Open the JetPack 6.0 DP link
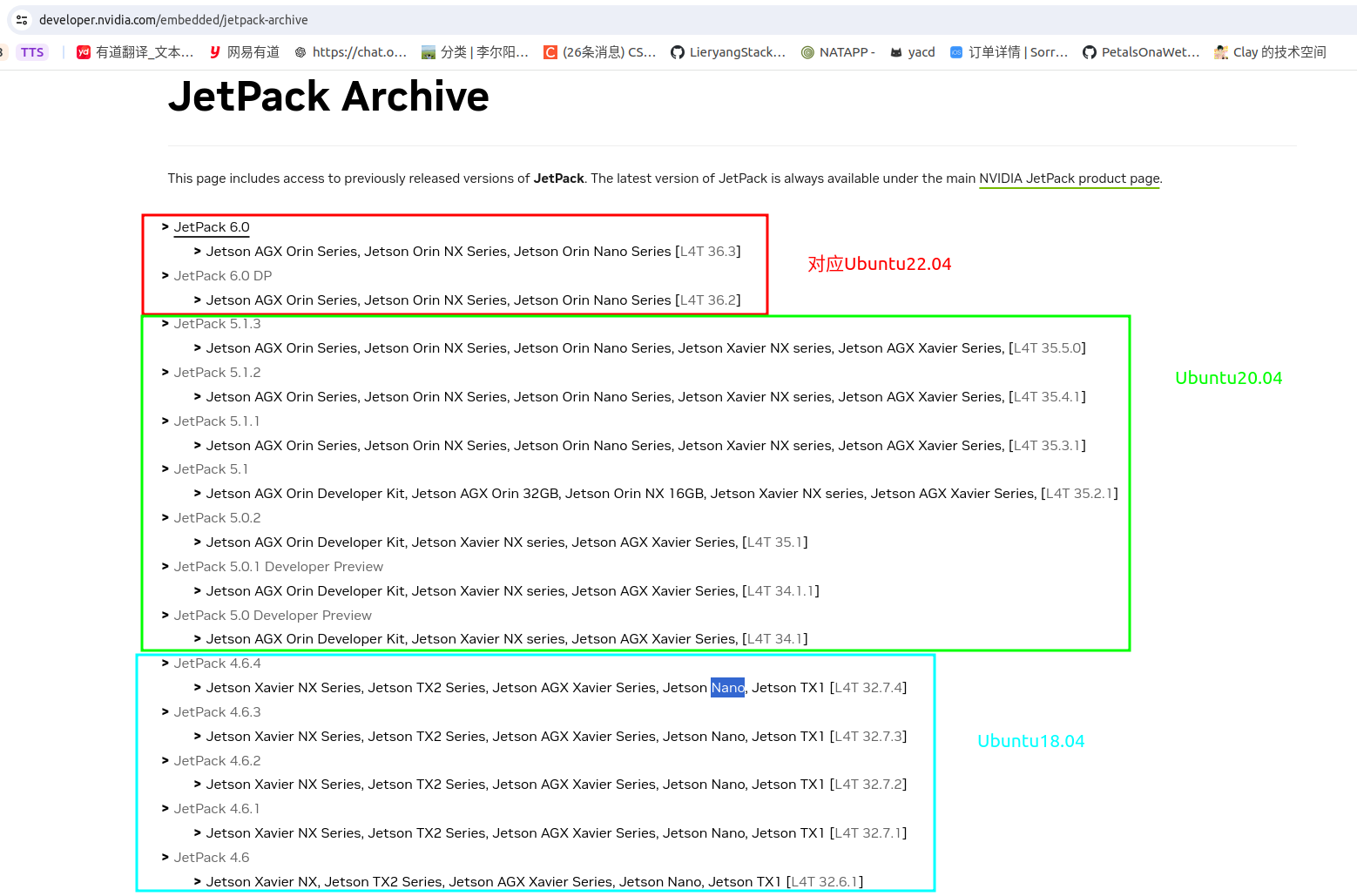This screenshot has height=896, width=1357. click(x=223, y=276)
